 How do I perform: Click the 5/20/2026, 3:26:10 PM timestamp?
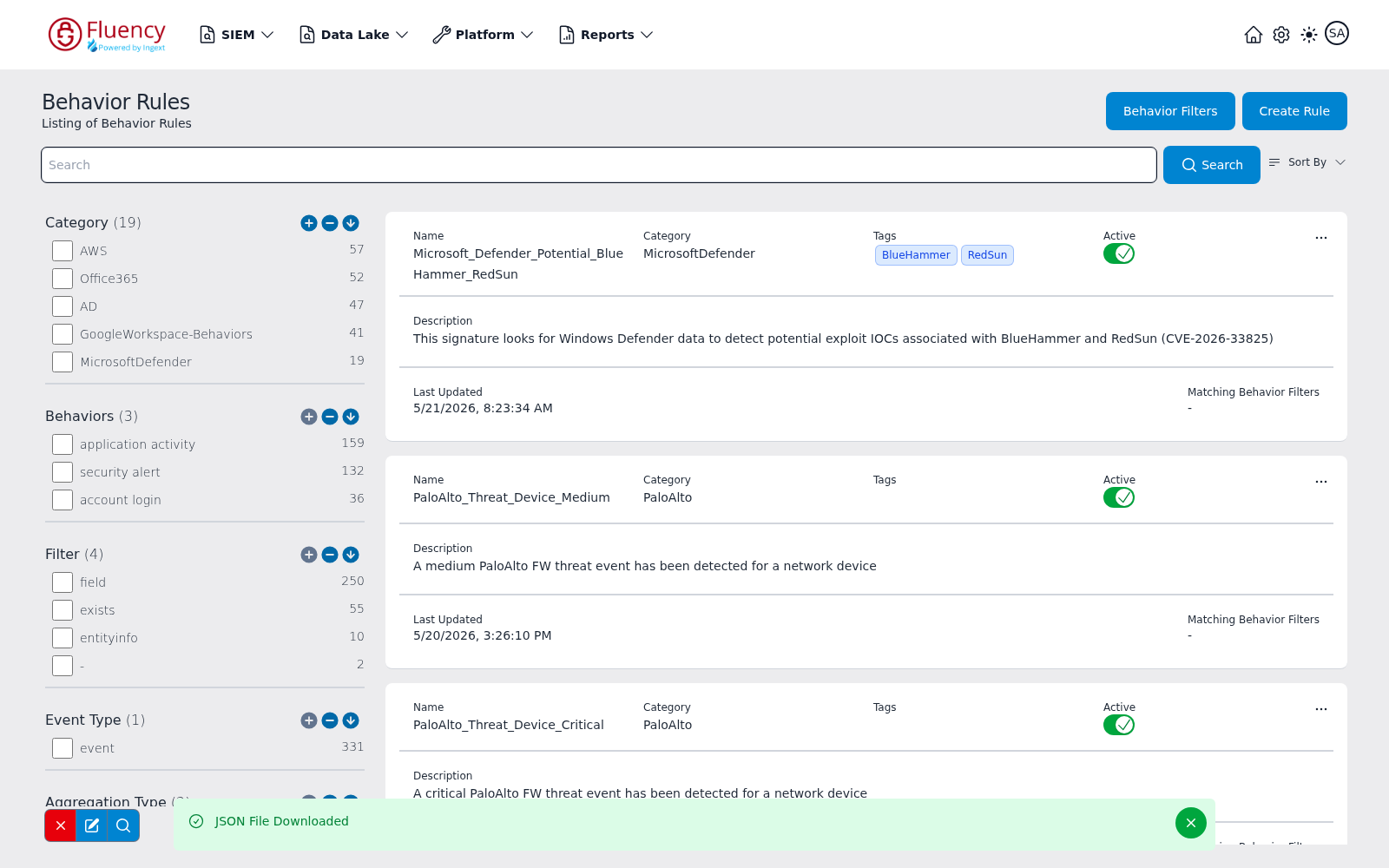pos(483,635)
